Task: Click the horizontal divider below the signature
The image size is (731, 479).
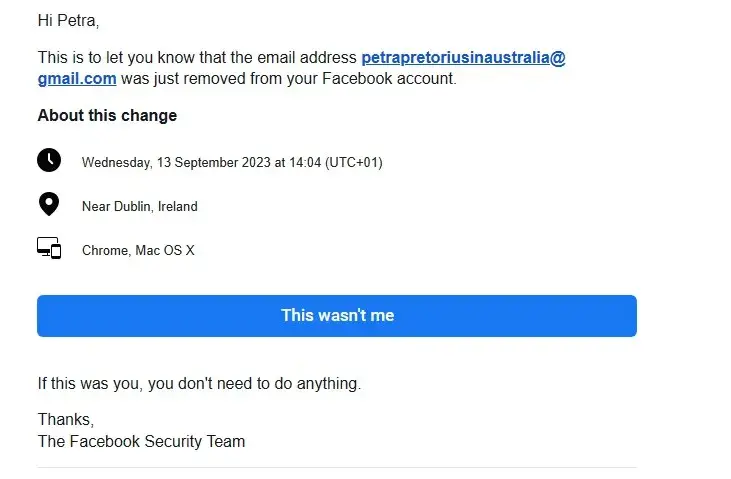Action: [x=336, y=467]
